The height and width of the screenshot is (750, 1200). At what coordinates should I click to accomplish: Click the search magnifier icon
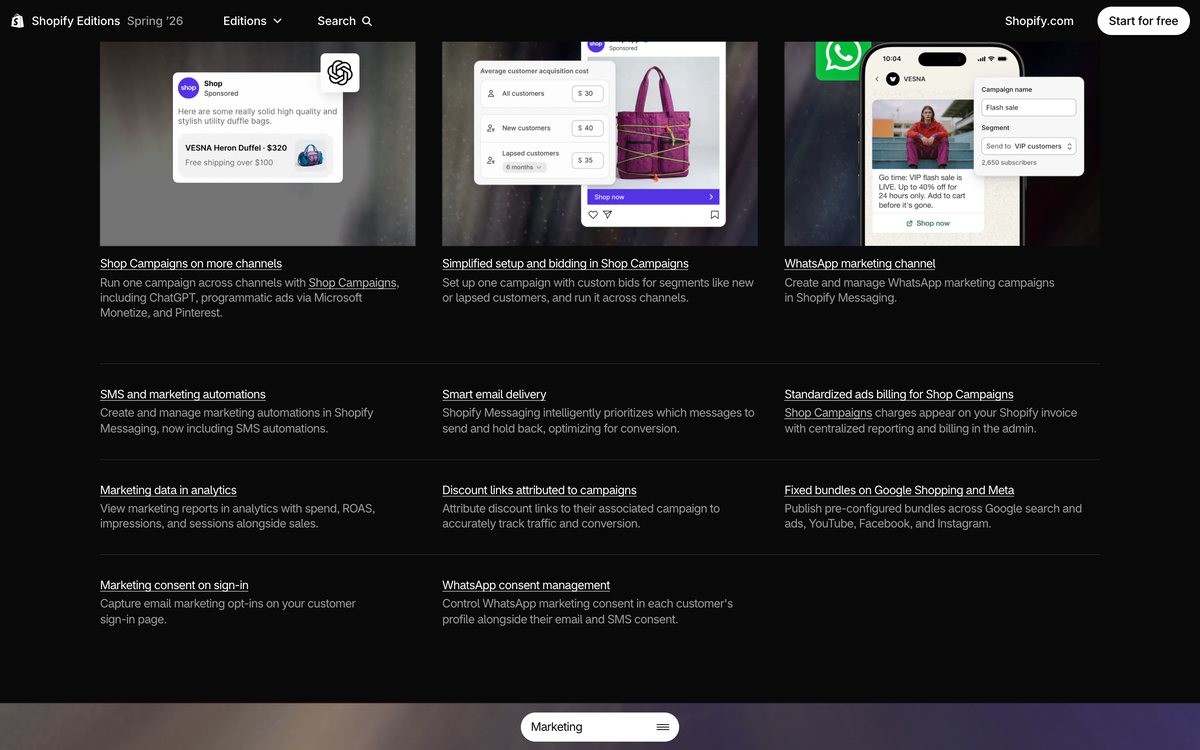[367, 21]
